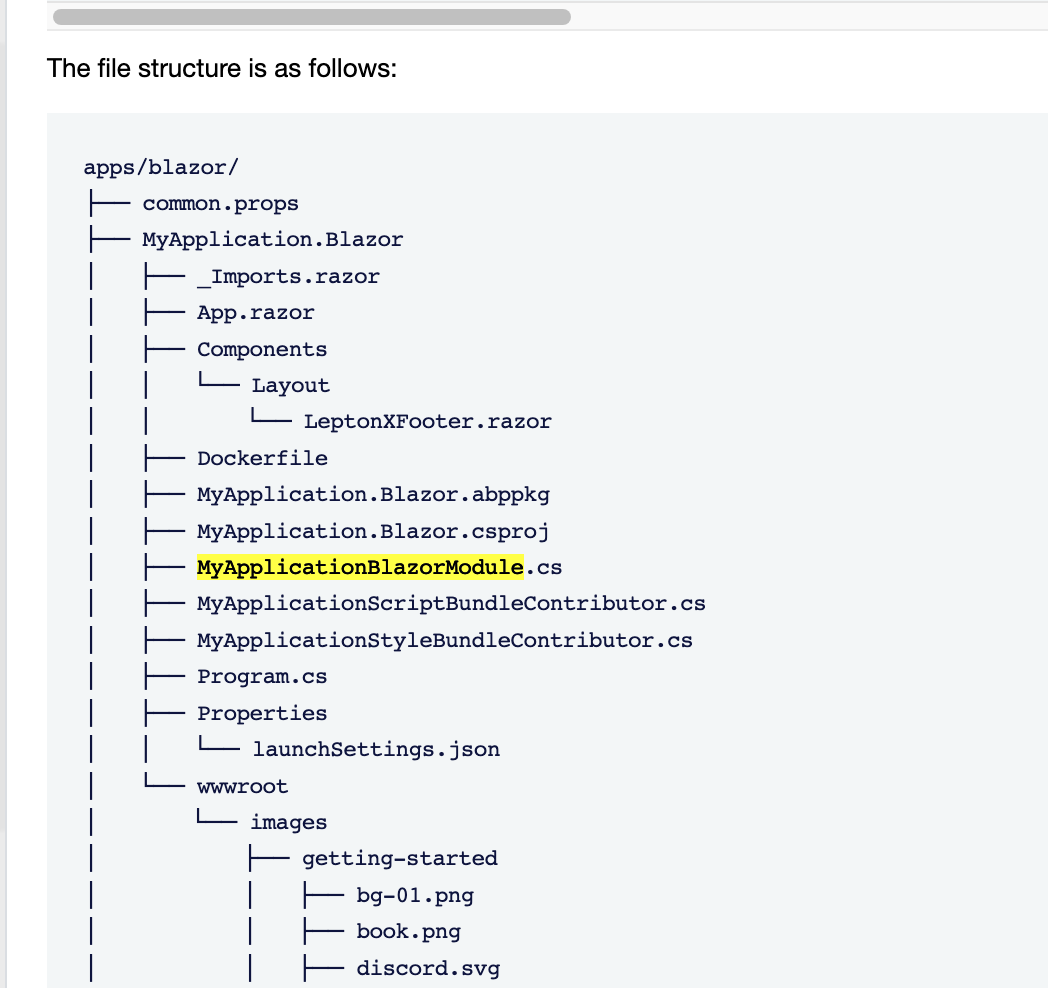Screen dimensions: 1048x988
Task: Click MyApplicationScriptBundleContributor.cs file name
Action: 451,604
